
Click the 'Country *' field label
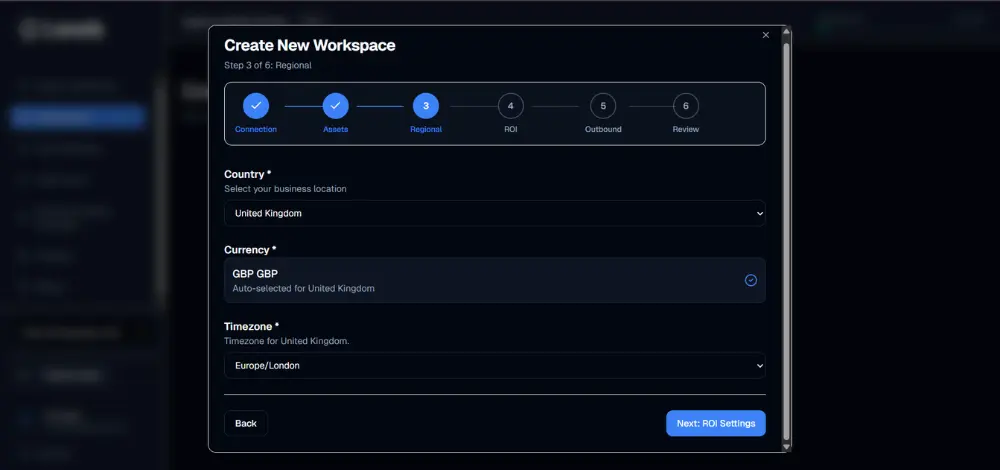tap(247, 174)
